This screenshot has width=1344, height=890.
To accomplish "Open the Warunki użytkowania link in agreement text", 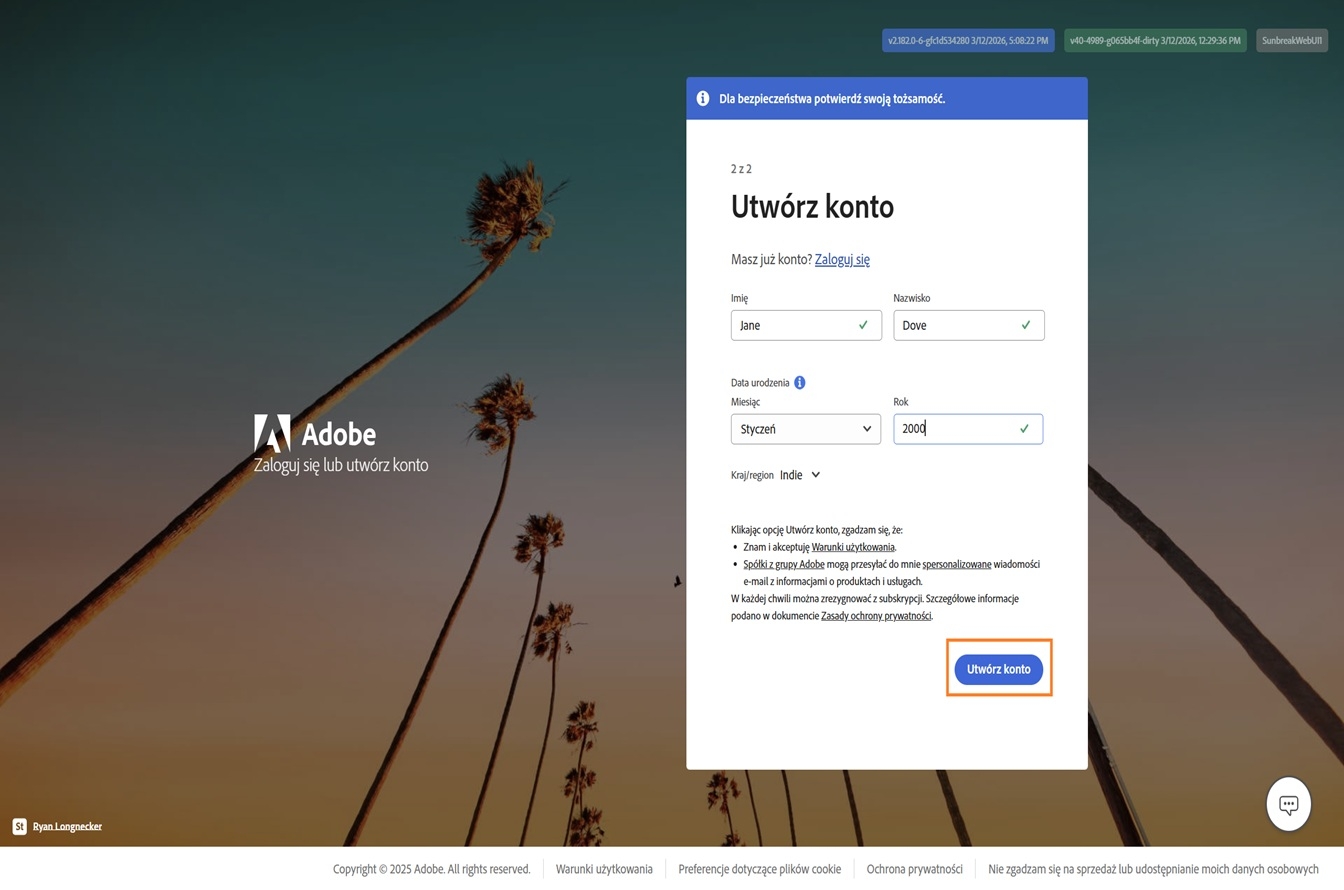I will coord(851,547).
